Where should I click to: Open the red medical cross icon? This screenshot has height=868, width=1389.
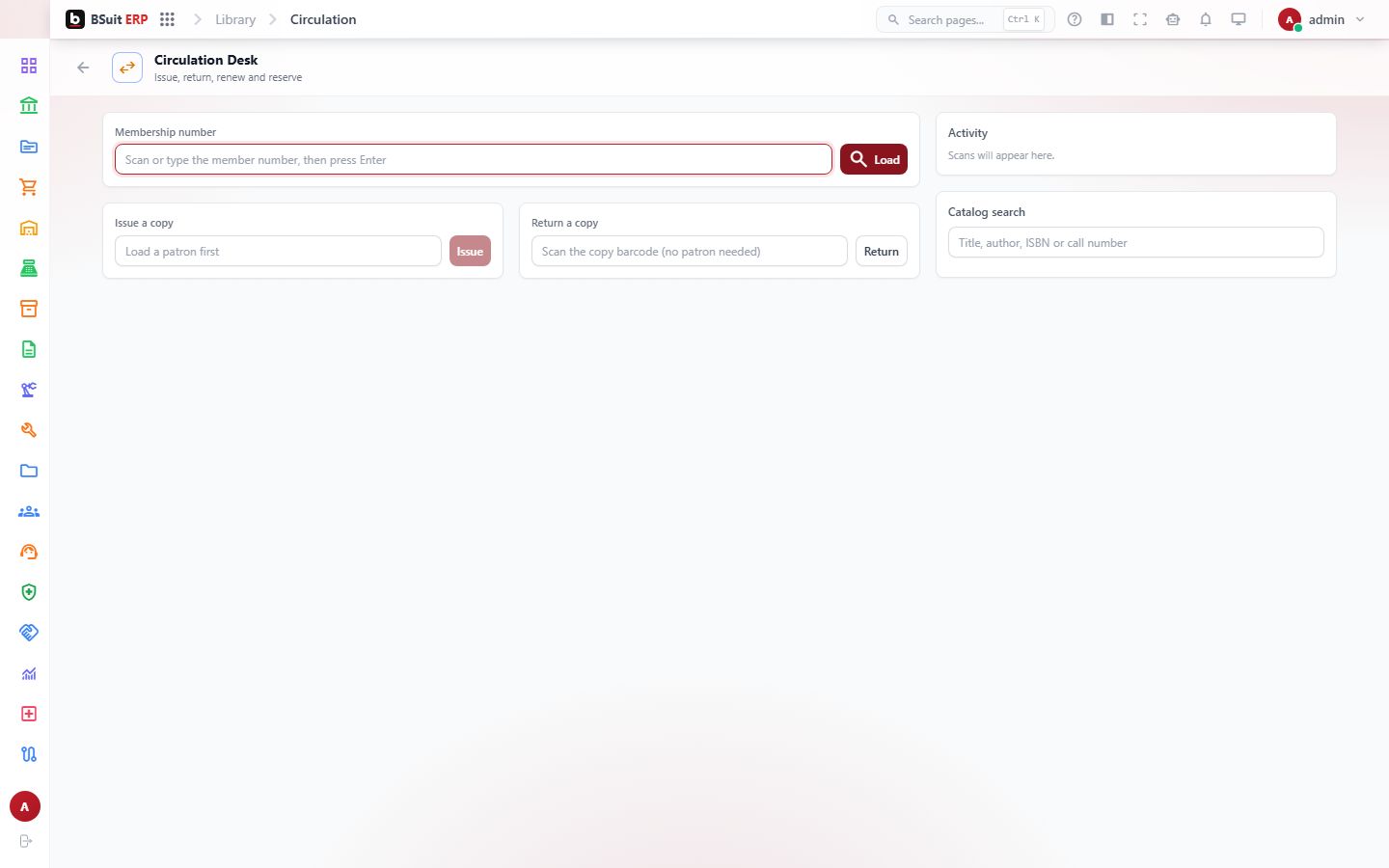[x=29, y=714]
